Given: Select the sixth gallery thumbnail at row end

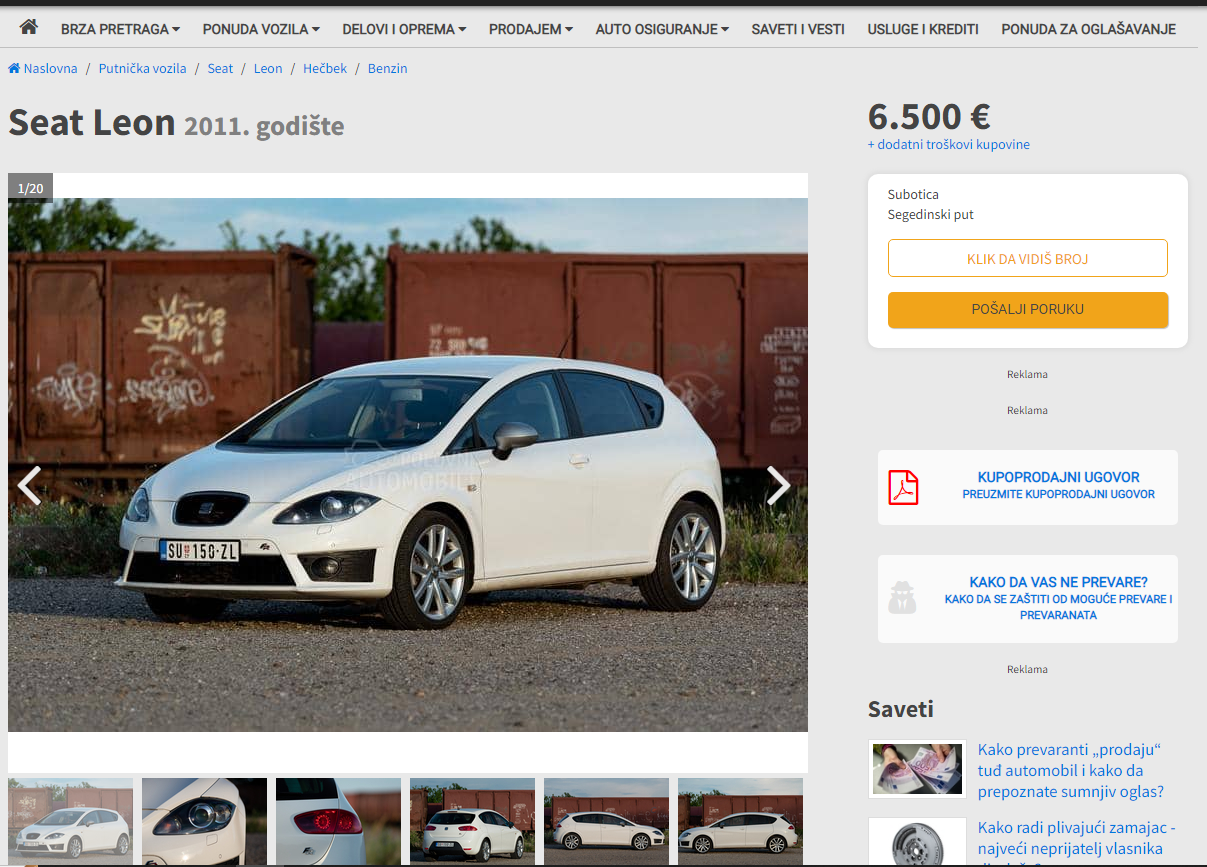Looking at the screenshot, I should click(x=740, y=822).
